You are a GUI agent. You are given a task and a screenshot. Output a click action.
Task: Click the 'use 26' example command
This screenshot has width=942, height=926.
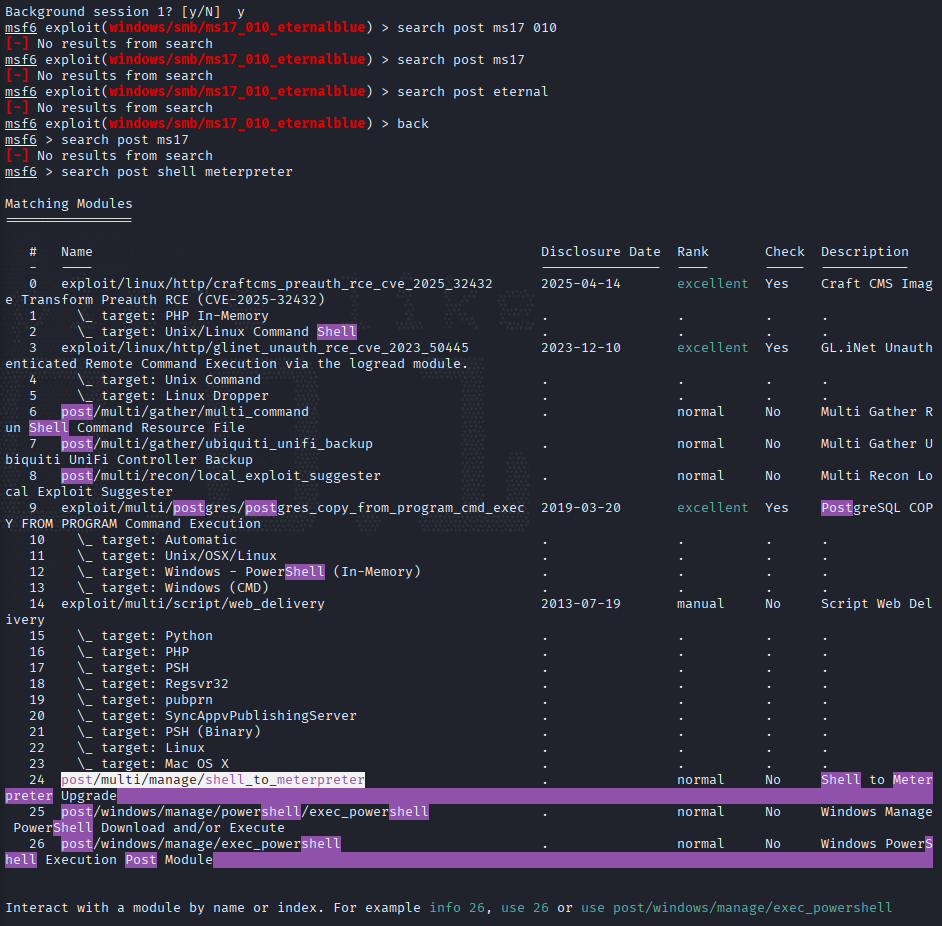coord(524,907)
